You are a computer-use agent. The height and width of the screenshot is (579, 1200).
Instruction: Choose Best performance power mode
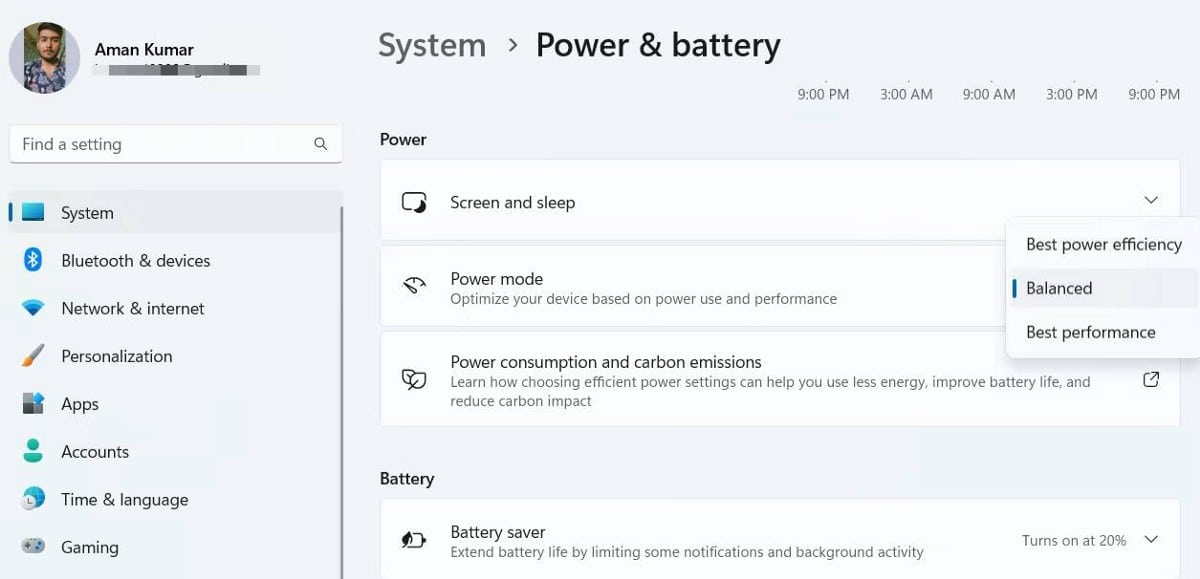[x=1090, y=332]
